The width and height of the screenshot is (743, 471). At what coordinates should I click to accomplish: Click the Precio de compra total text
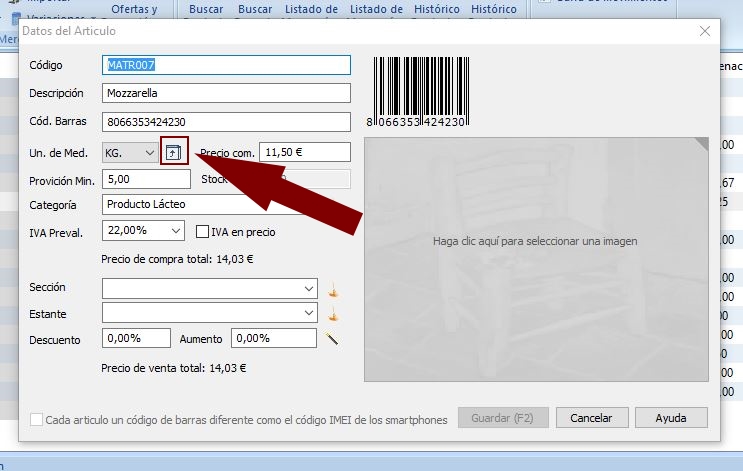(x=177, y=259)
